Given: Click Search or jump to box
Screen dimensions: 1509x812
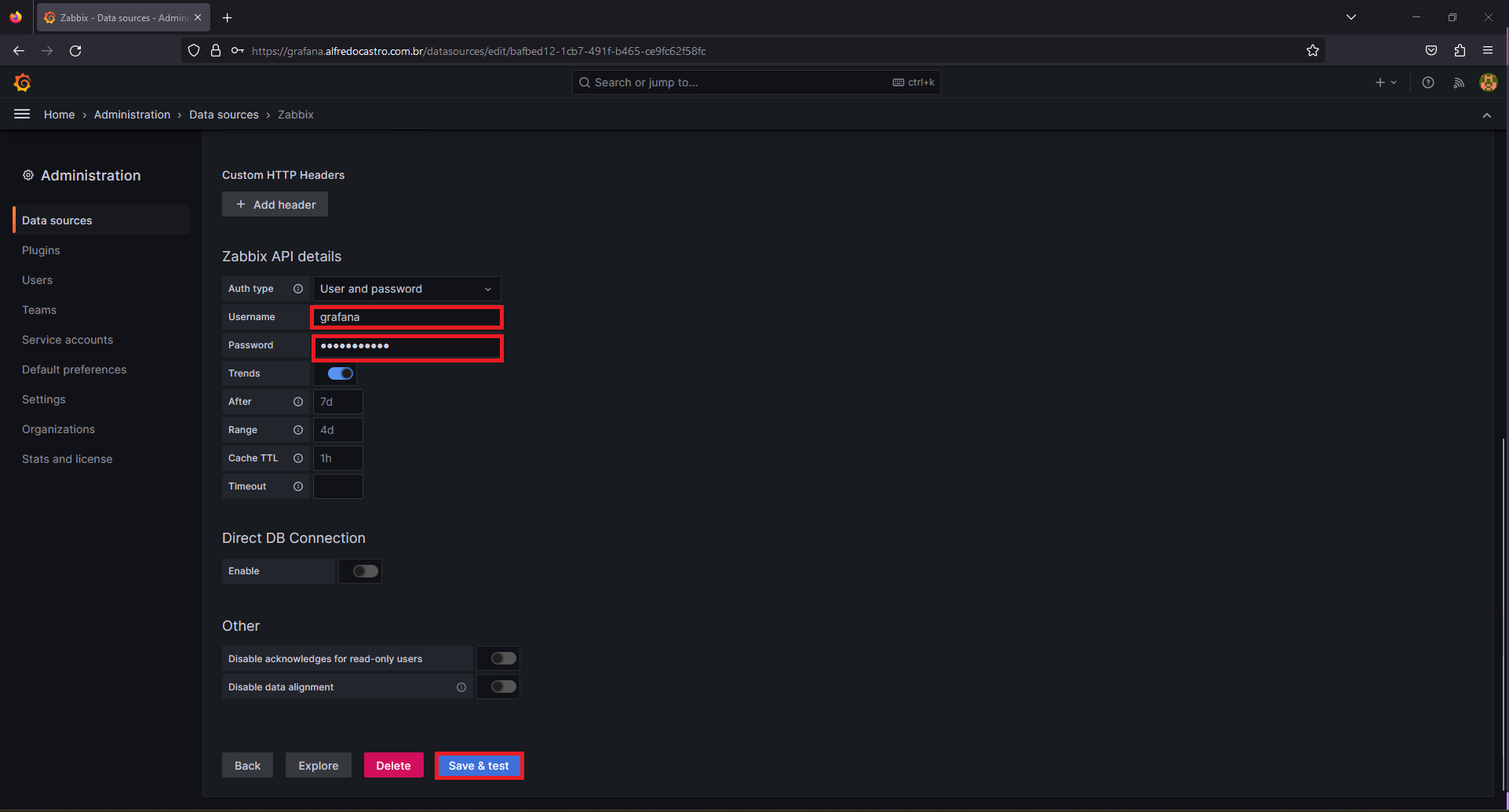Looking at the screenshot, I should 756,82.
